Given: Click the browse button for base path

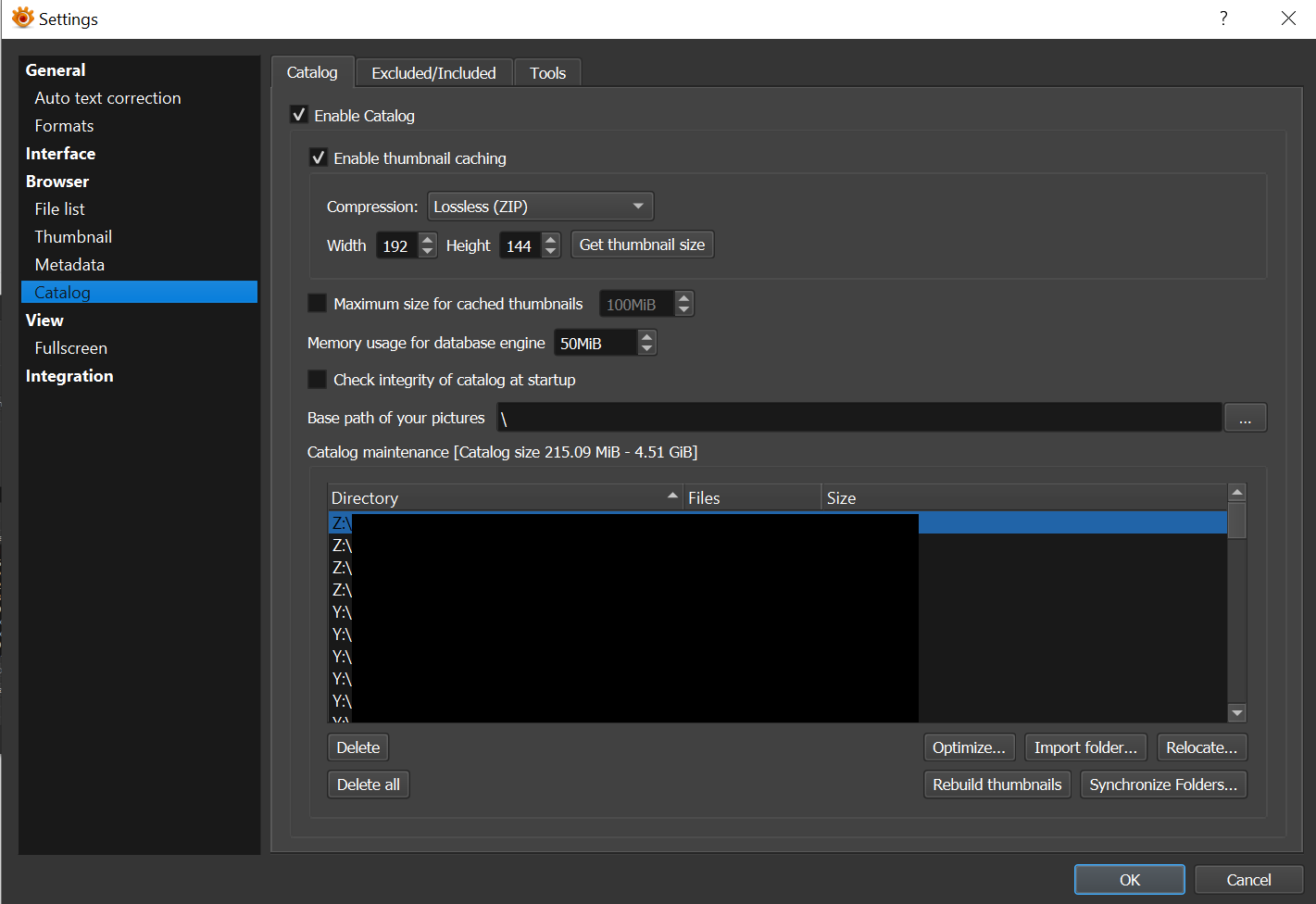Looking at the screenshot, I should [1245, 419].
